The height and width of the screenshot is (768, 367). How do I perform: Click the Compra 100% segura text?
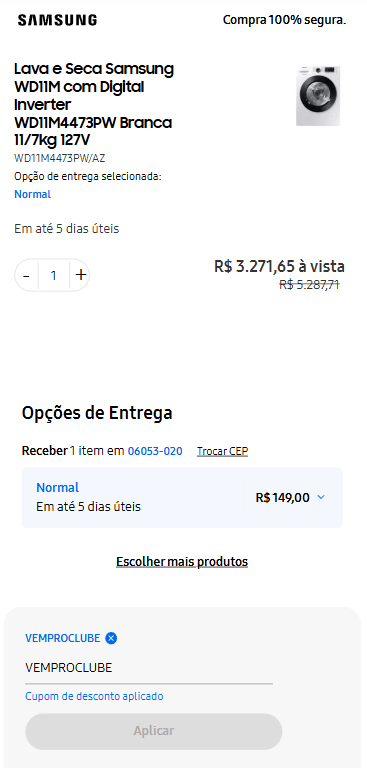pos(285,20)
